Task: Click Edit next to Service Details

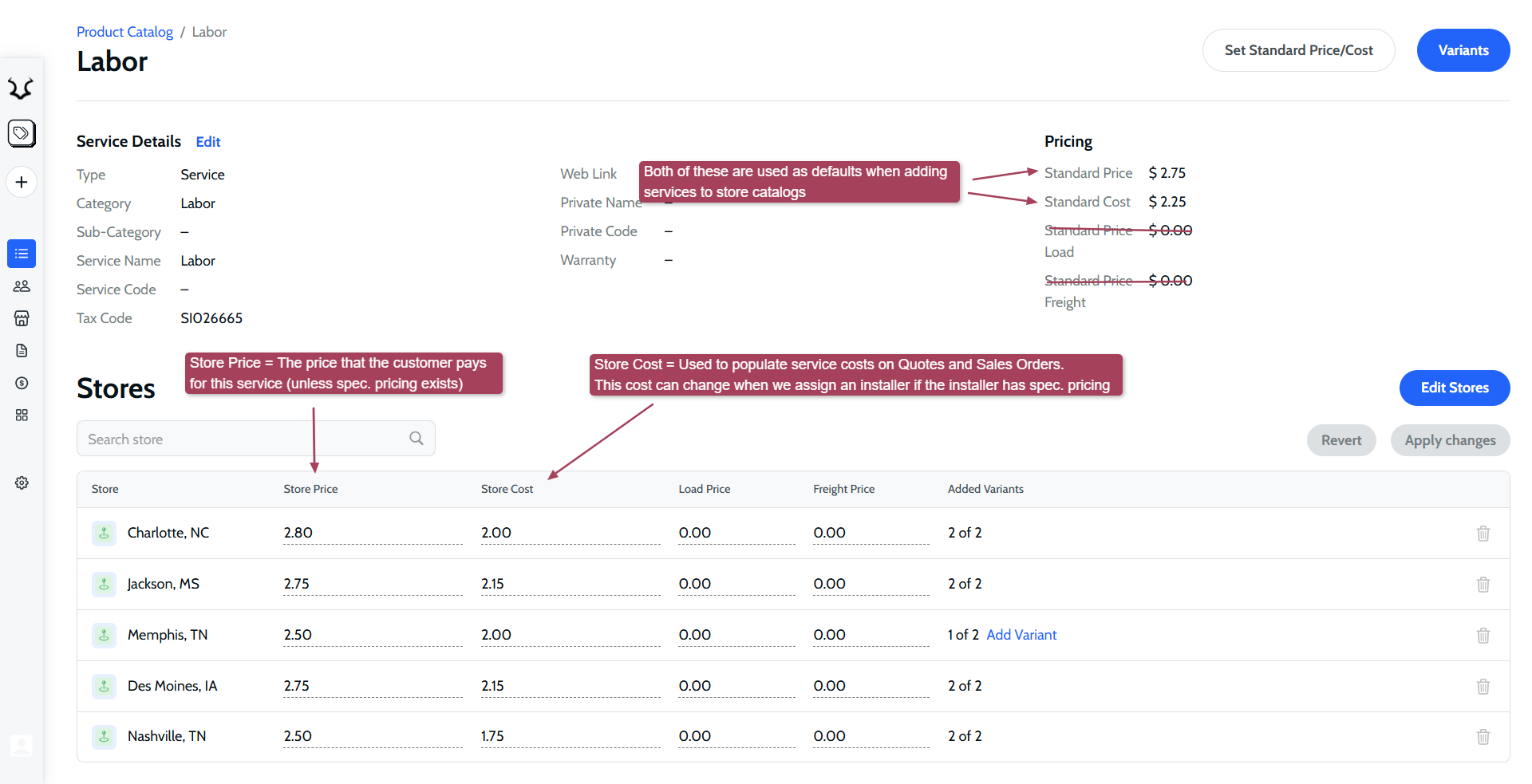Action: click(207, 142)
